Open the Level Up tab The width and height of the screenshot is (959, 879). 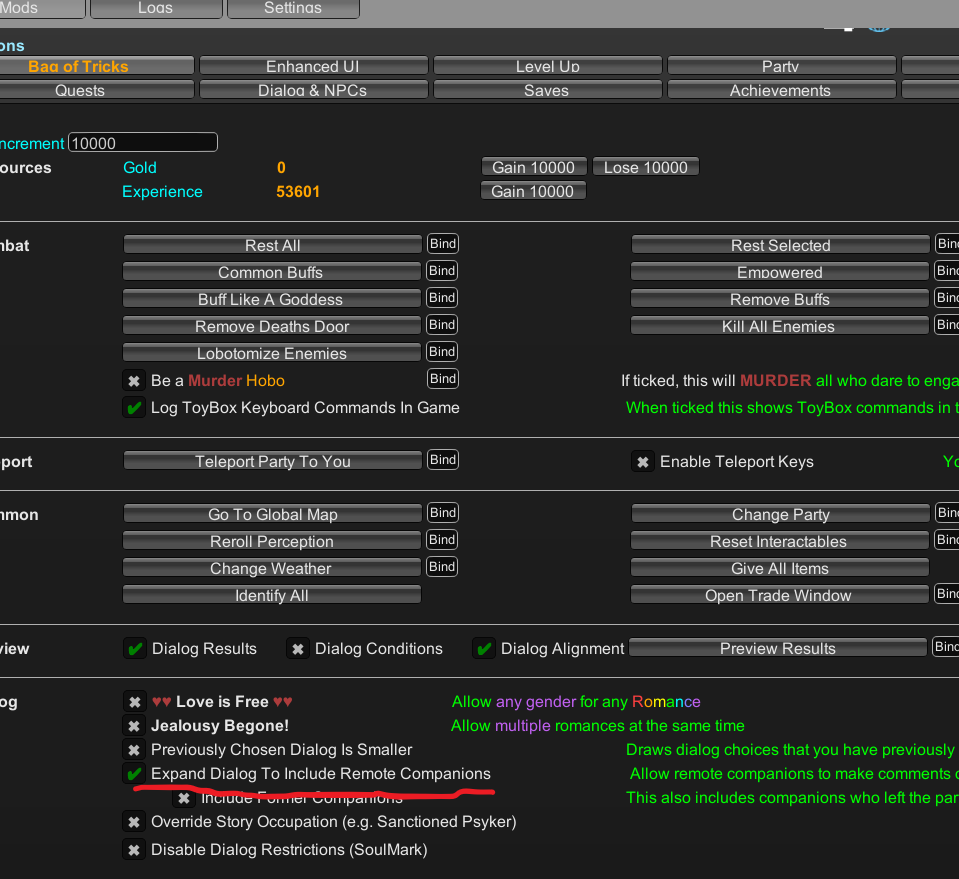(x=548, y=65)
